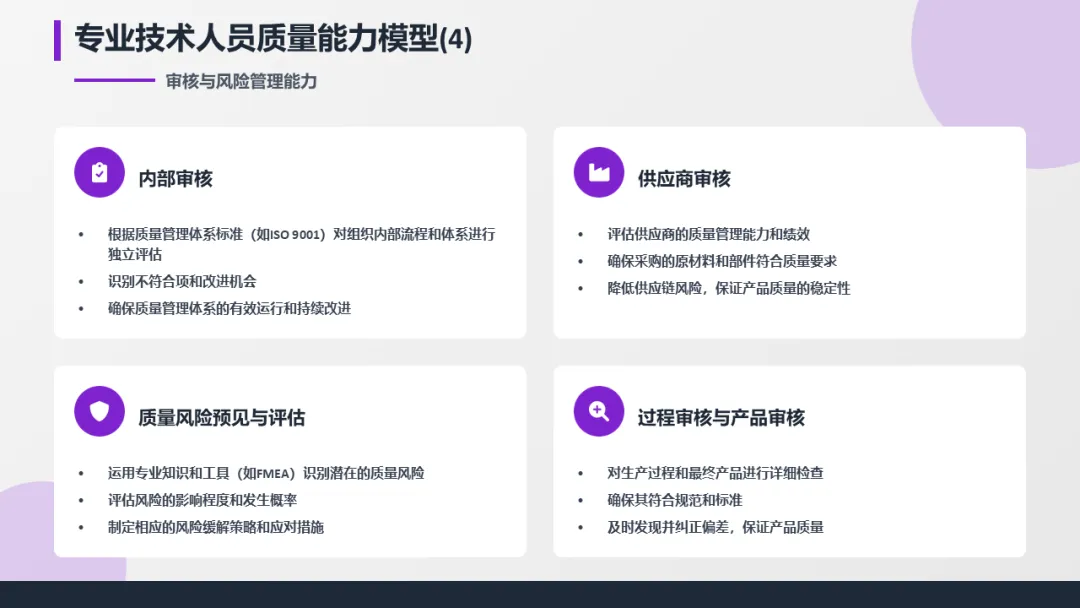Click the bullet mentioning FMEA tools
This screenshot has width=1080, height=608.
(266, 473)
